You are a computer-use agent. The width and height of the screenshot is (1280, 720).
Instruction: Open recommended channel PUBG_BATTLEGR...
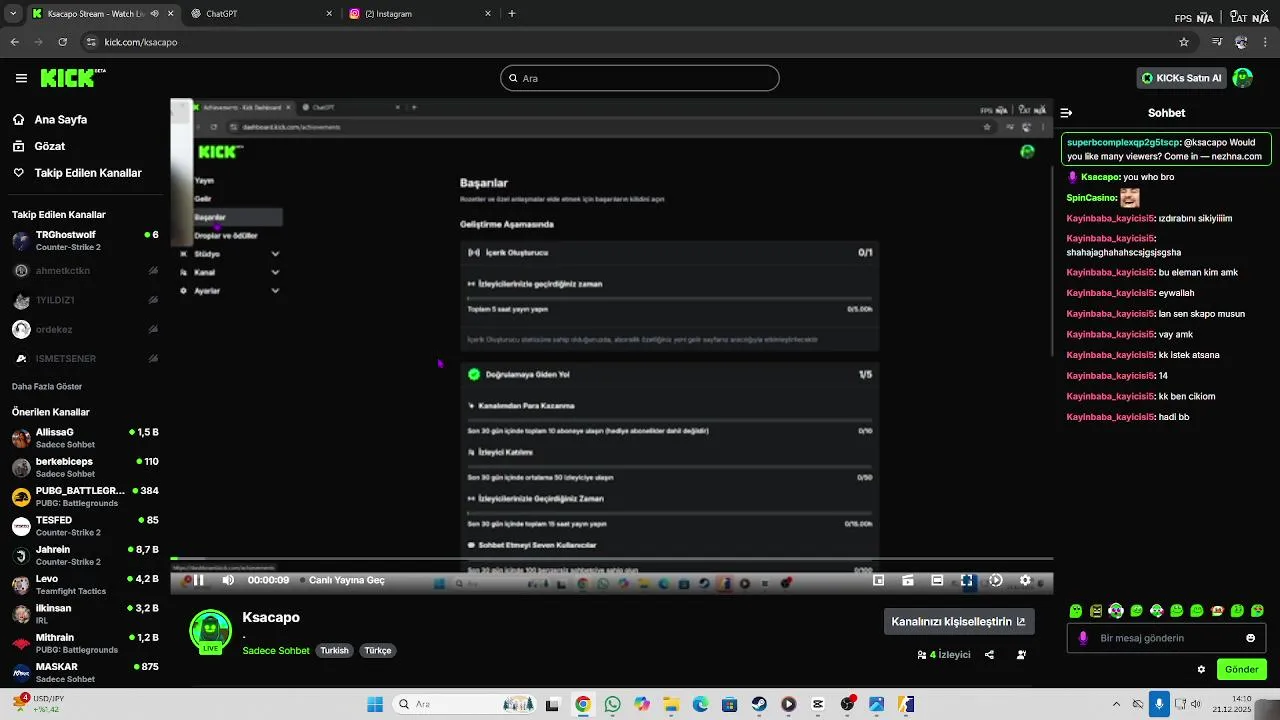[x=85, y=496]
